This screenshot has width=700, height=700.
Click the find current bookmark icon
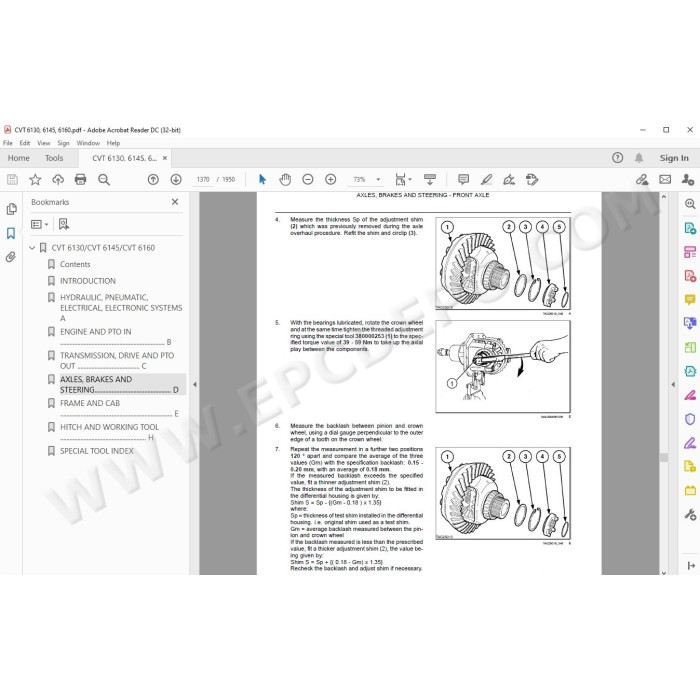pos(64,224)
